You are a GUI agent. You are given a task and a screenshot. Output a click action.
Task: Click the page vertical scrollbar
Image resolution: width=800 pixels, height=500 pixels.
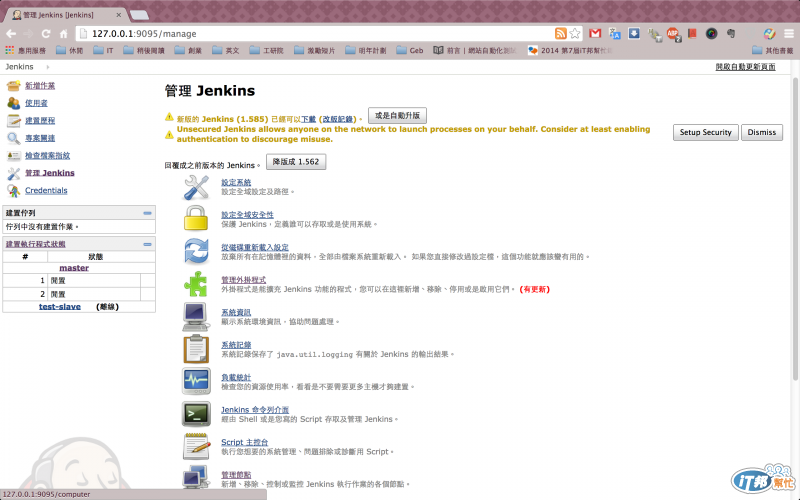point(795,229)
